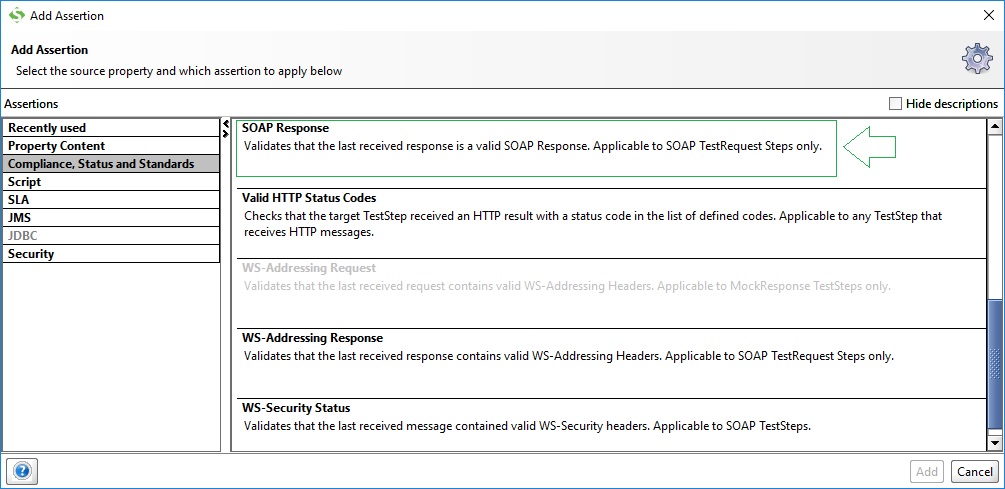This screenshot has width=1005, height=489.
Task: Click the assertions list scrollbar thumb
Action: [994, 365]
